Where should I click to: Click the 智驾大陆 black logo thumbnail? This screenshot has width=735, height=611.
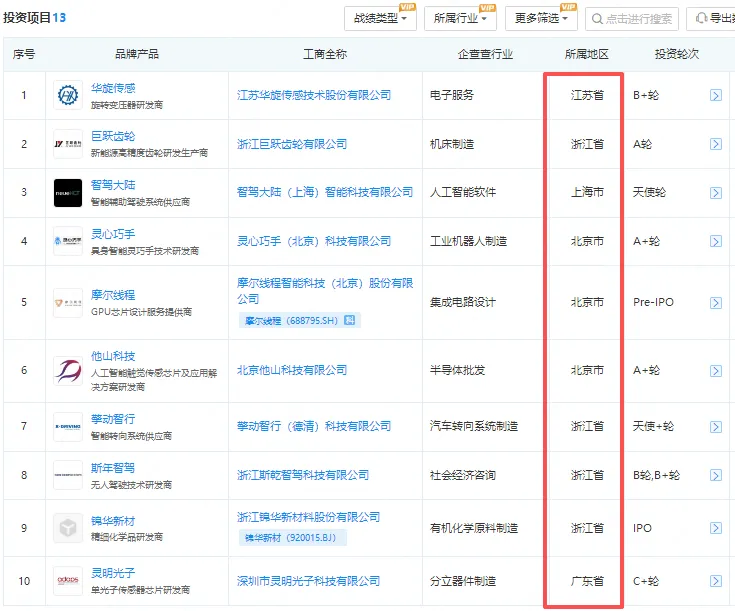click(x=68, y=192)
